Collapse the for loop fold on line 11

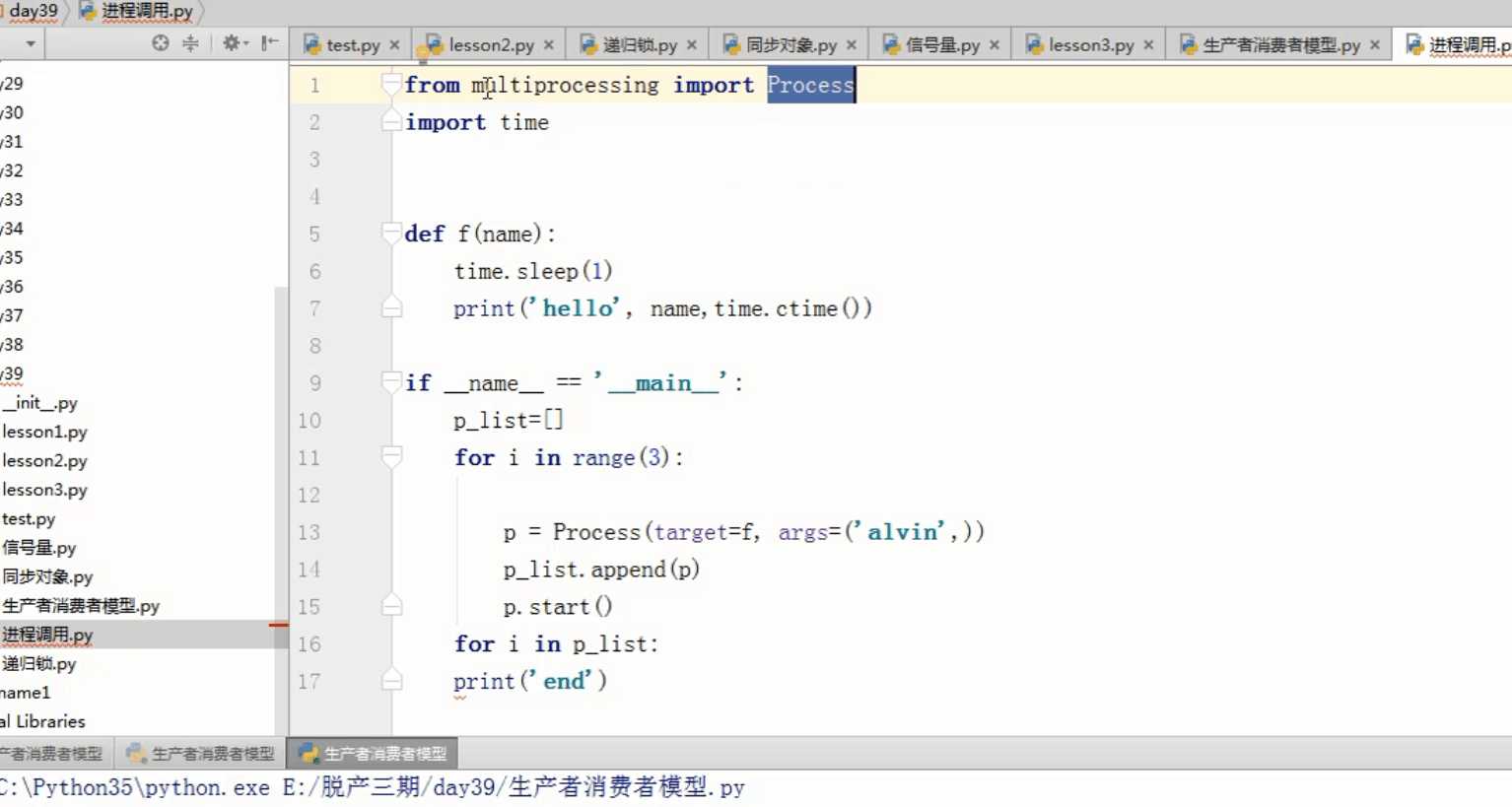[391, 456]
